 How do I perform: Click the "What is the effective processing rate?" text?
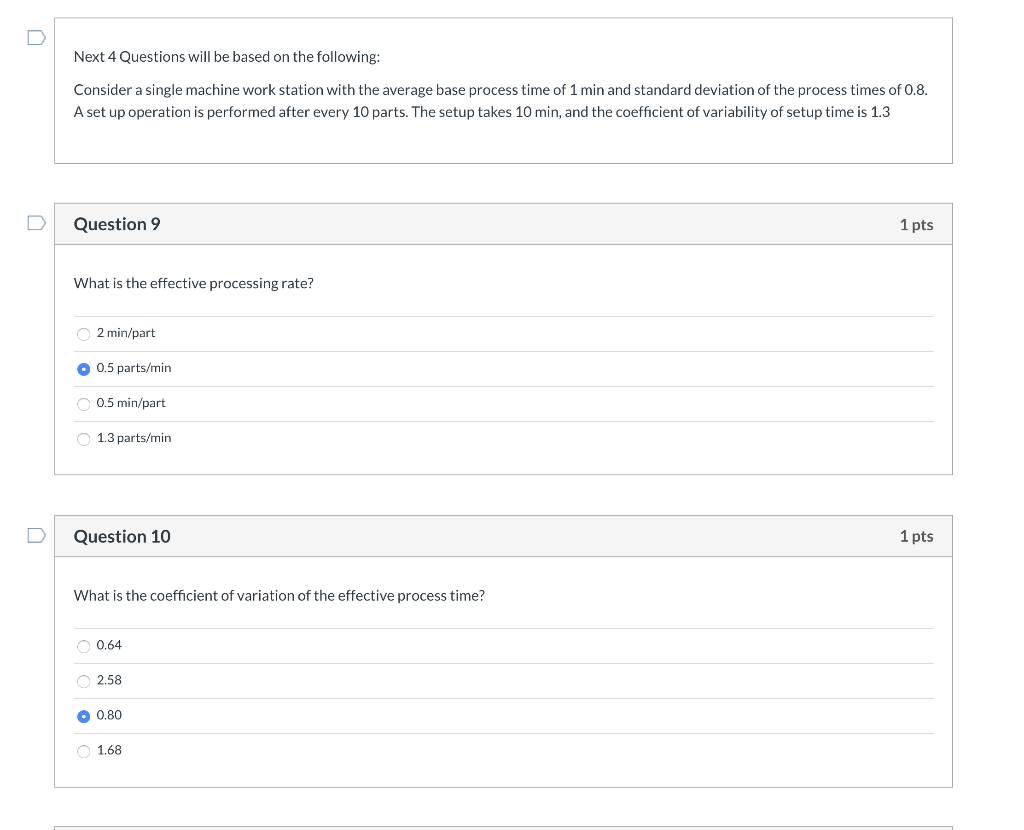tap(194, 284)
